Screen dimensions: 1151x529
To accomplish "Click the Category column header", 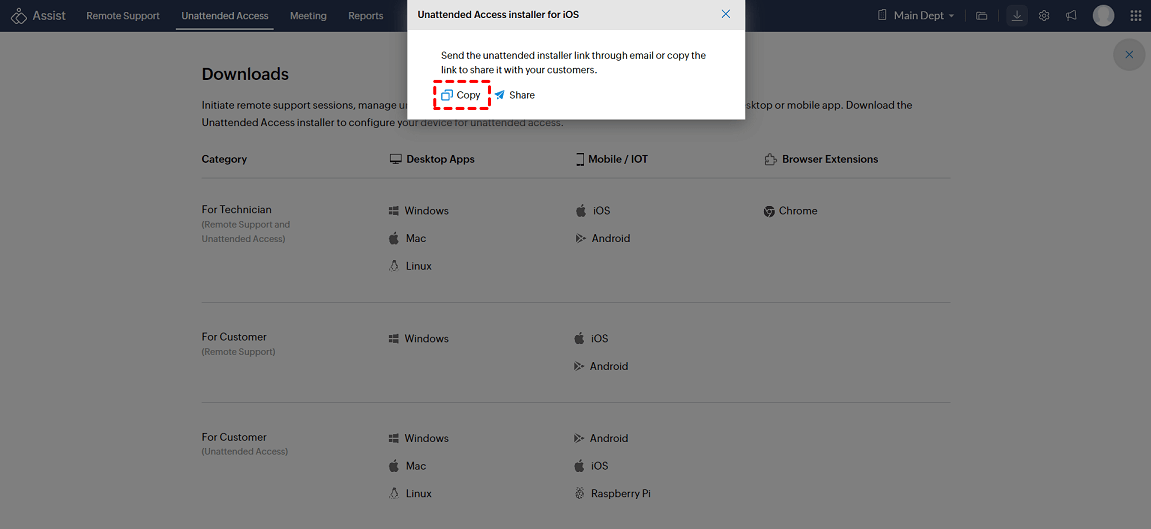I will 224,159.
